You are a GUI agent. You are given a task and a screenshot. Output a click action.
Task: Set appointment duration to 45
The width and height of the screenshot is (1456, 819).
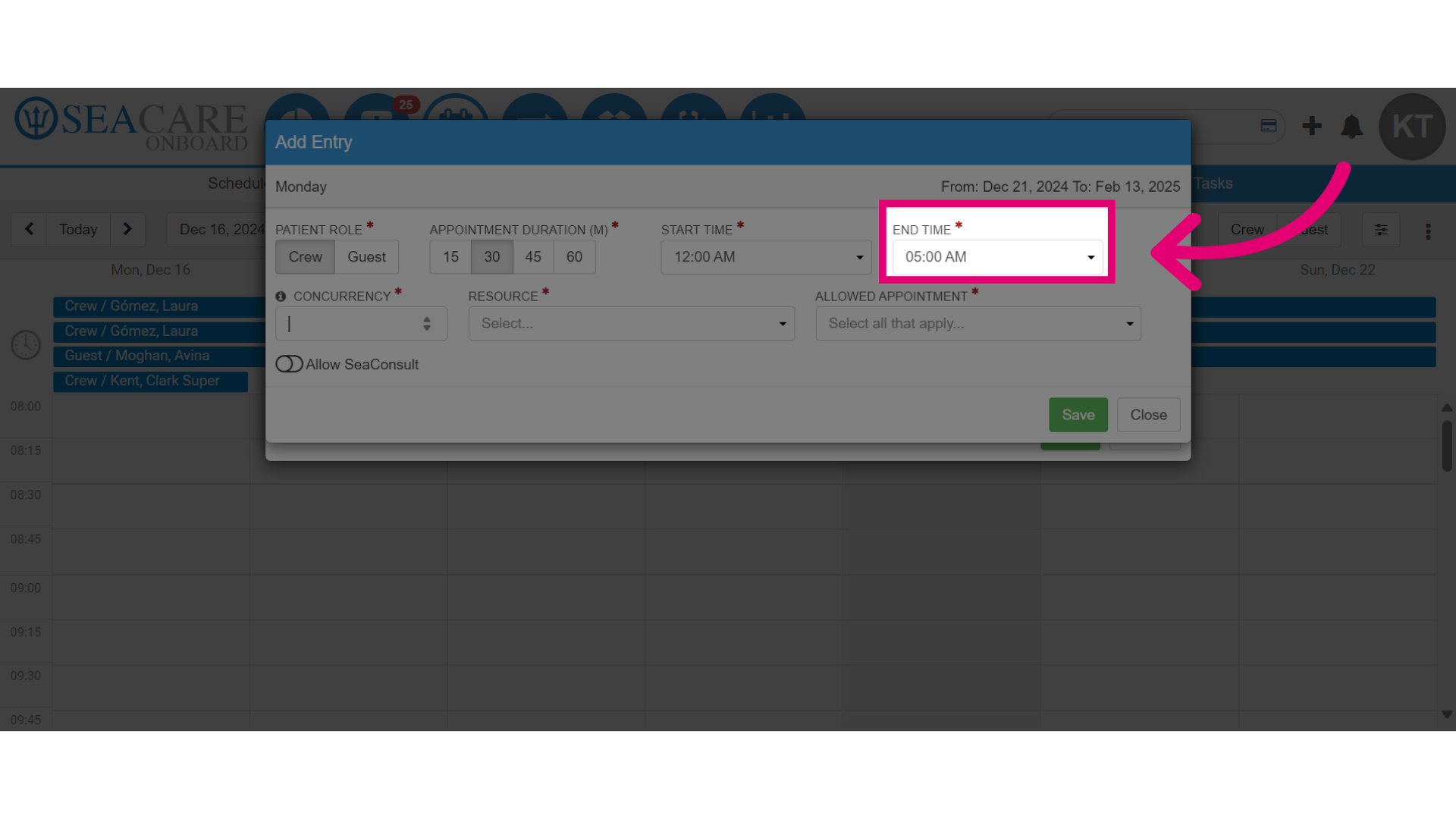point(533,257)
